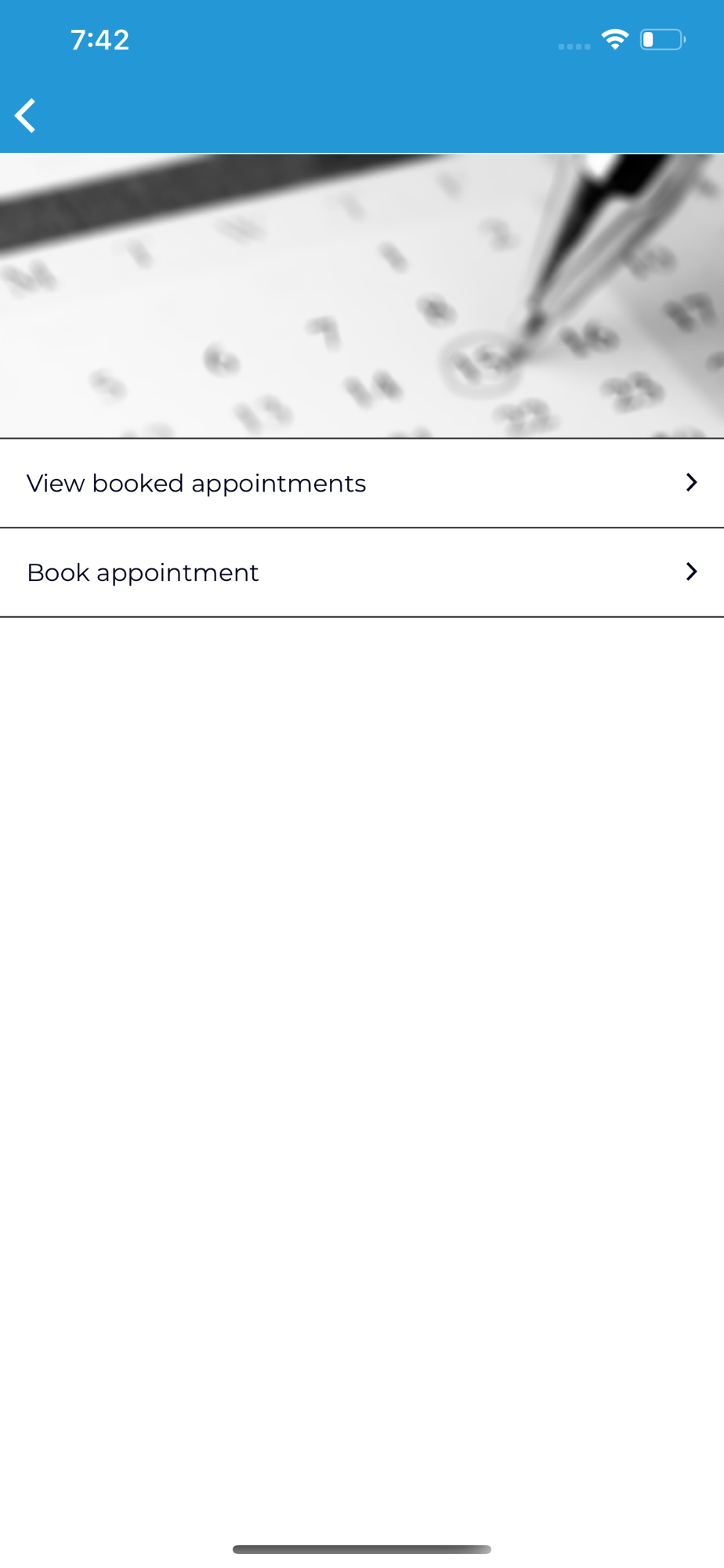Tap the cellular signal dots
This screenshot has width=724, height=1568.
pyautogui.click(x=574, y=46)
